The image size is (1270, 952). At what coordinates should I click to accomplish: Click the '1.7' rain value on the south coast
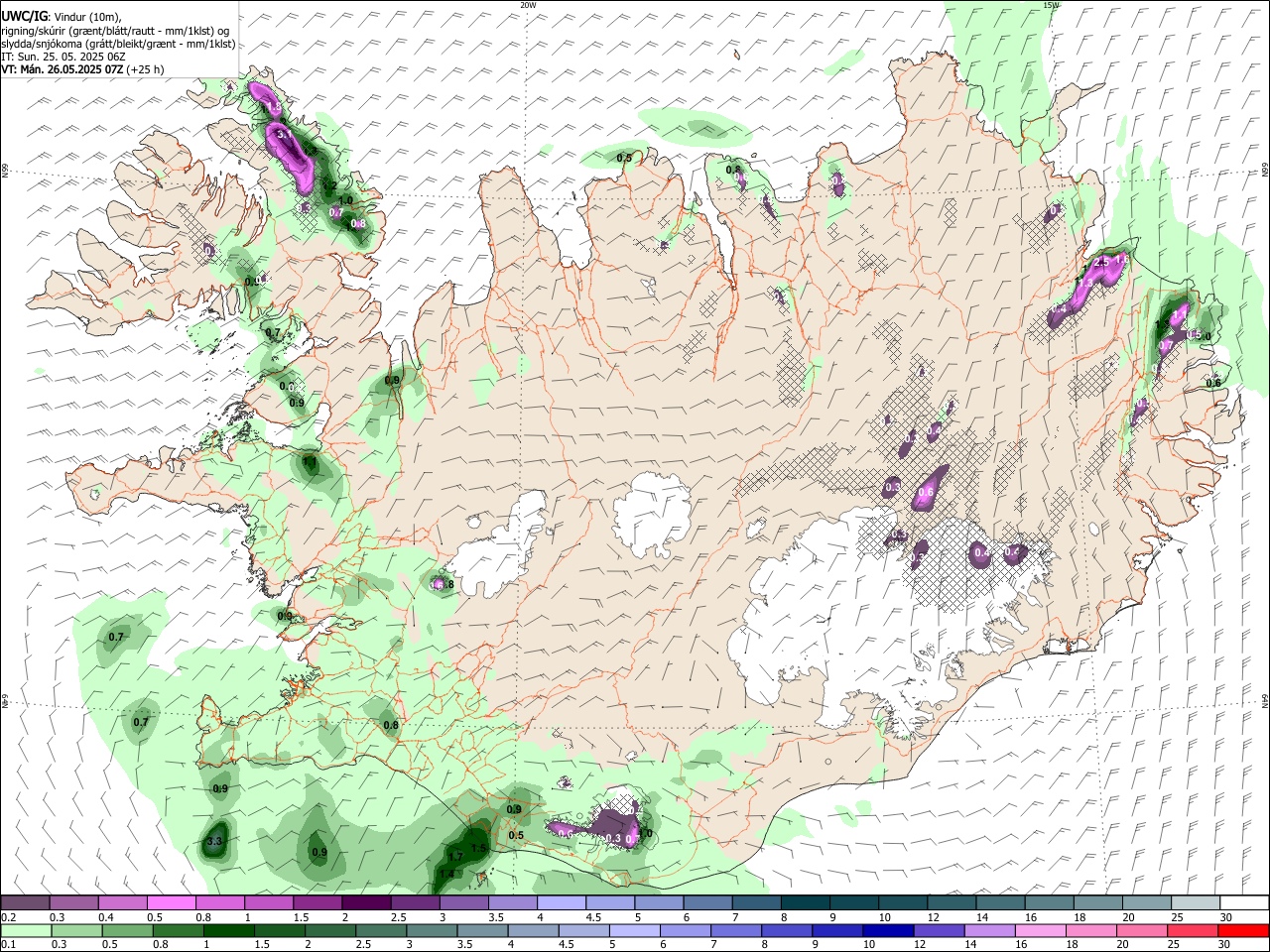[x=455, y=856]
